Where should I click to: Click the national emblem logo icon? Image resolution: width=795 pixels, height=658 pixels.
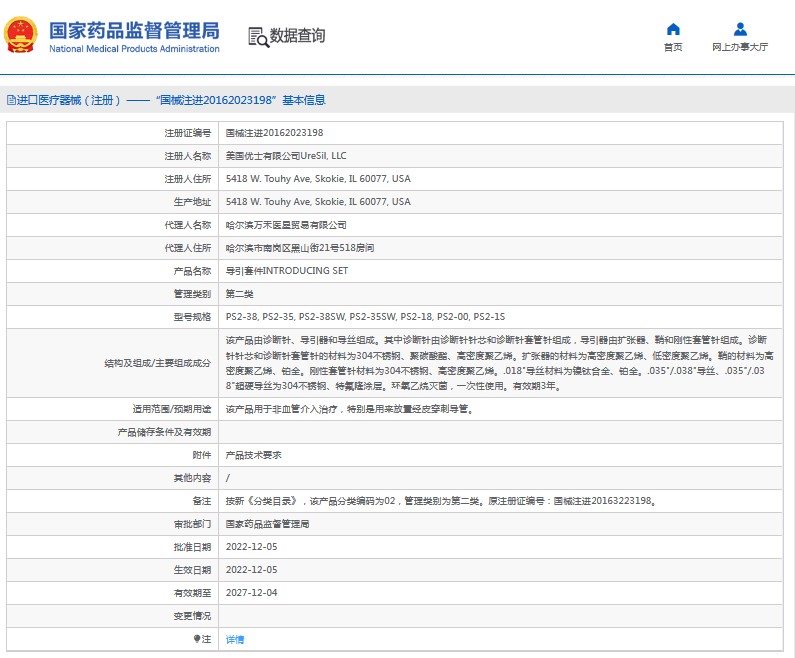tap(21, 35)
